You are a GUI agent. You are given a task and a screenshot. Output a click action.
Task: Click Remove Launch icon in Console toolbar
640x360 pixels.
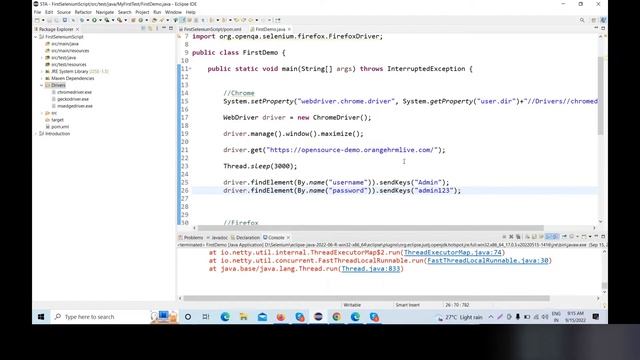[511, 237]
